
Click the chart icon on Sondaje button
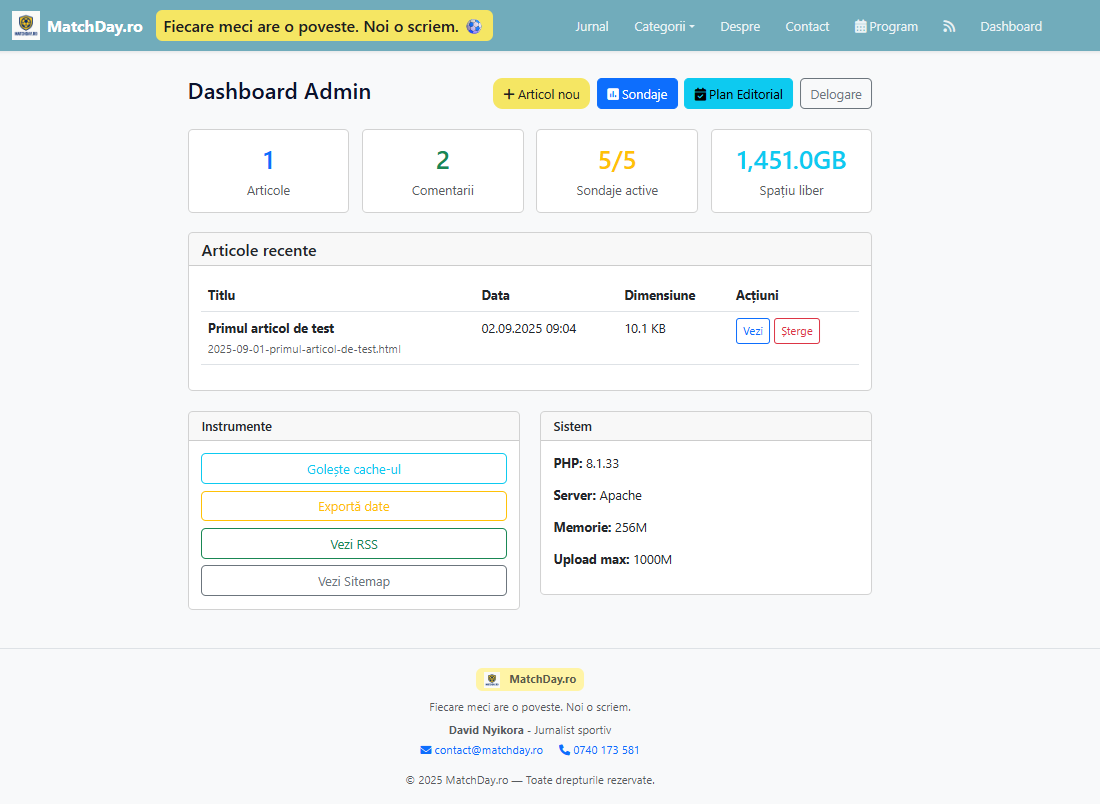(613, 94)
